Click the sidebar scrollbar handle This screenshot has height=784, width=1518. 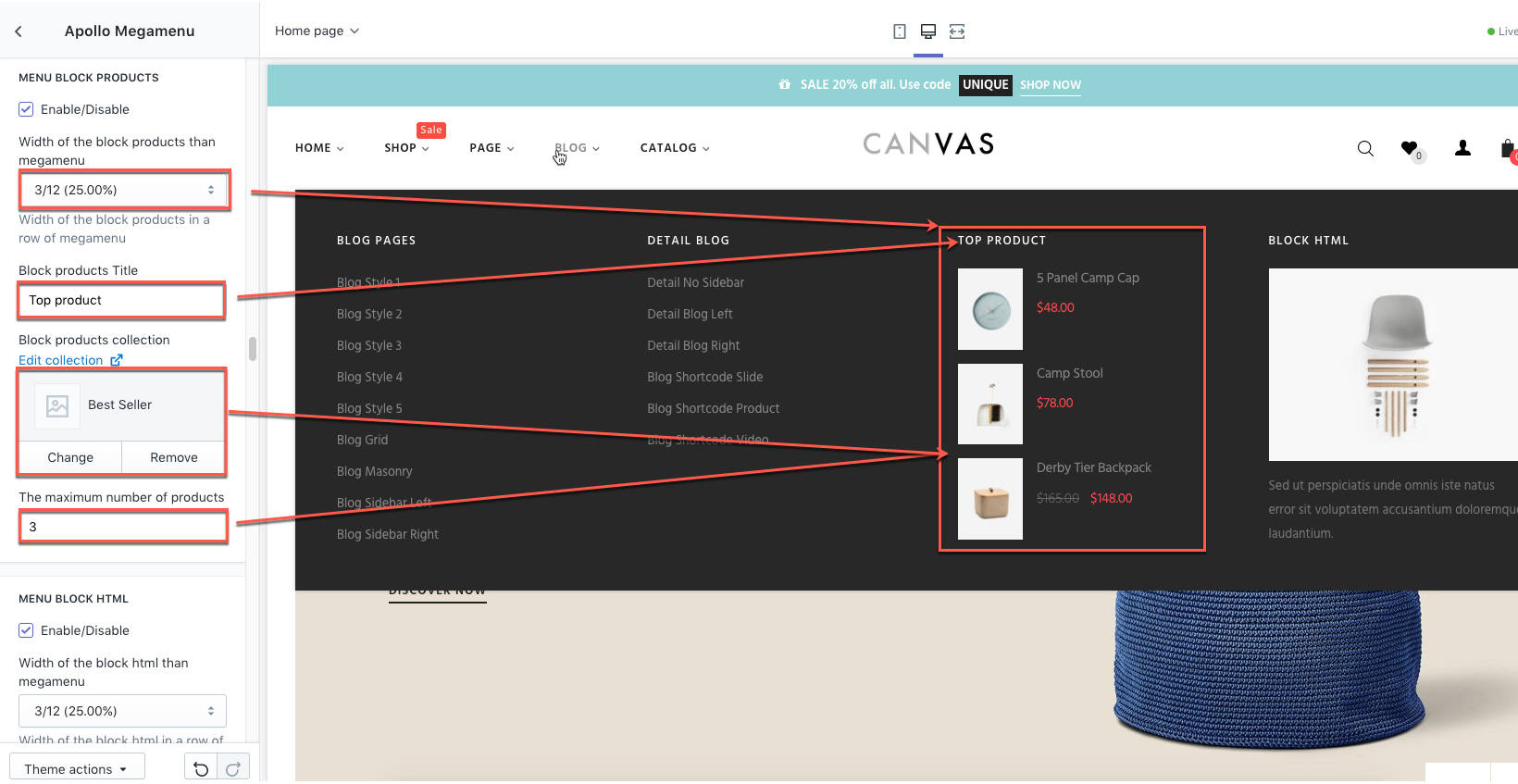point(253,349)
